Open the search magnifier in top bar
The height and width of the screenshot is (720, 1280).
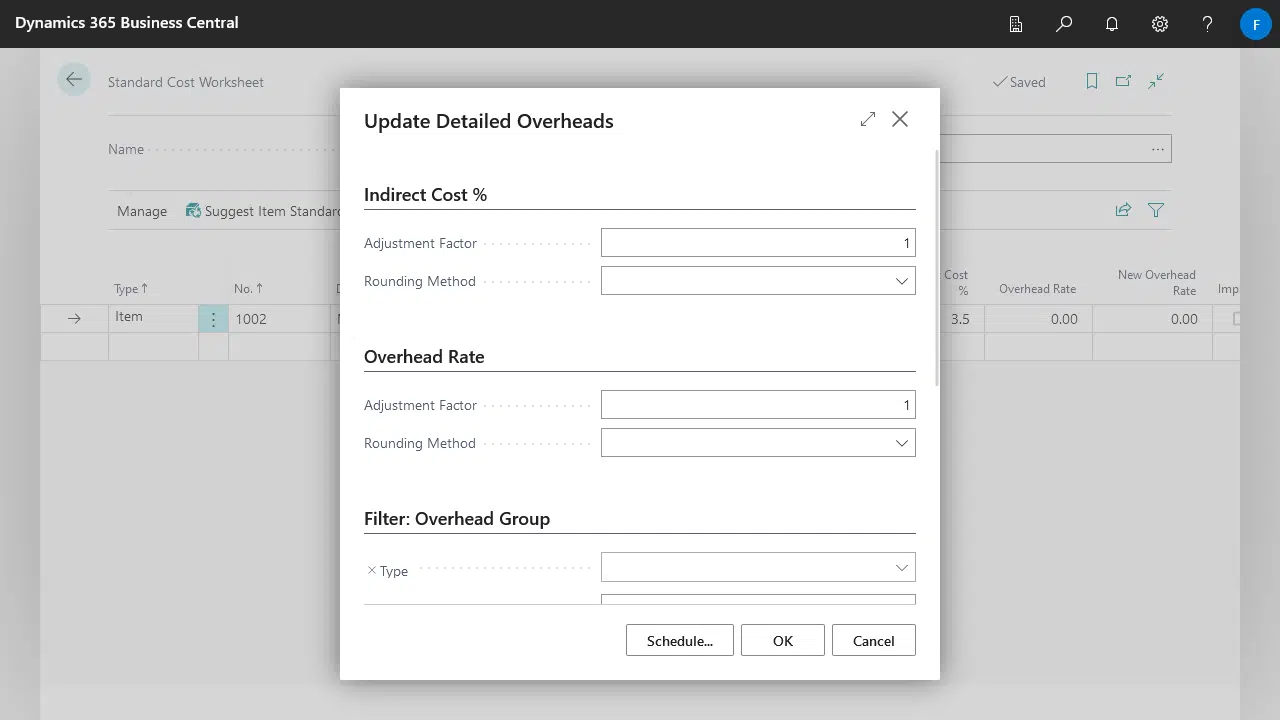(x=1064, y=24)
